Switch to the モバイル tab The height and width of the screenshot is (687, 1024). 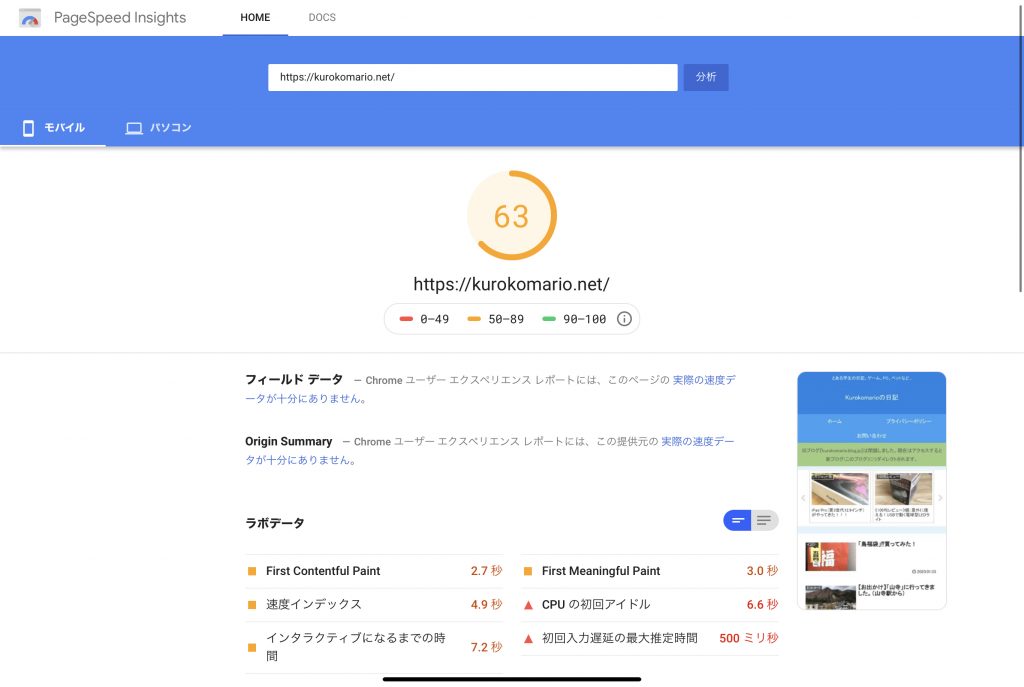tap(54, 128)
